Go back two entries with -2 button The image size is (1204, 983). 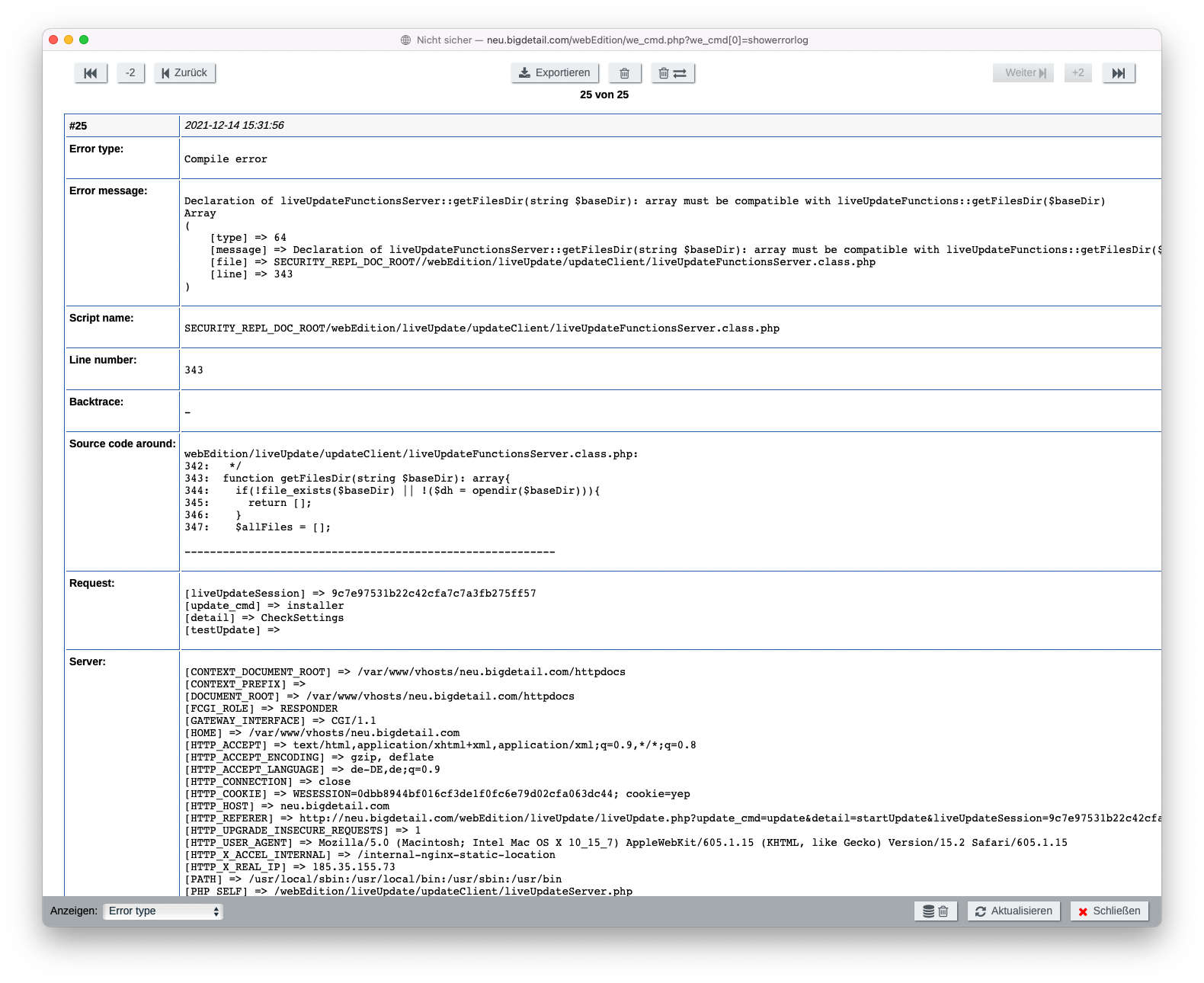(x=131, y=73)
